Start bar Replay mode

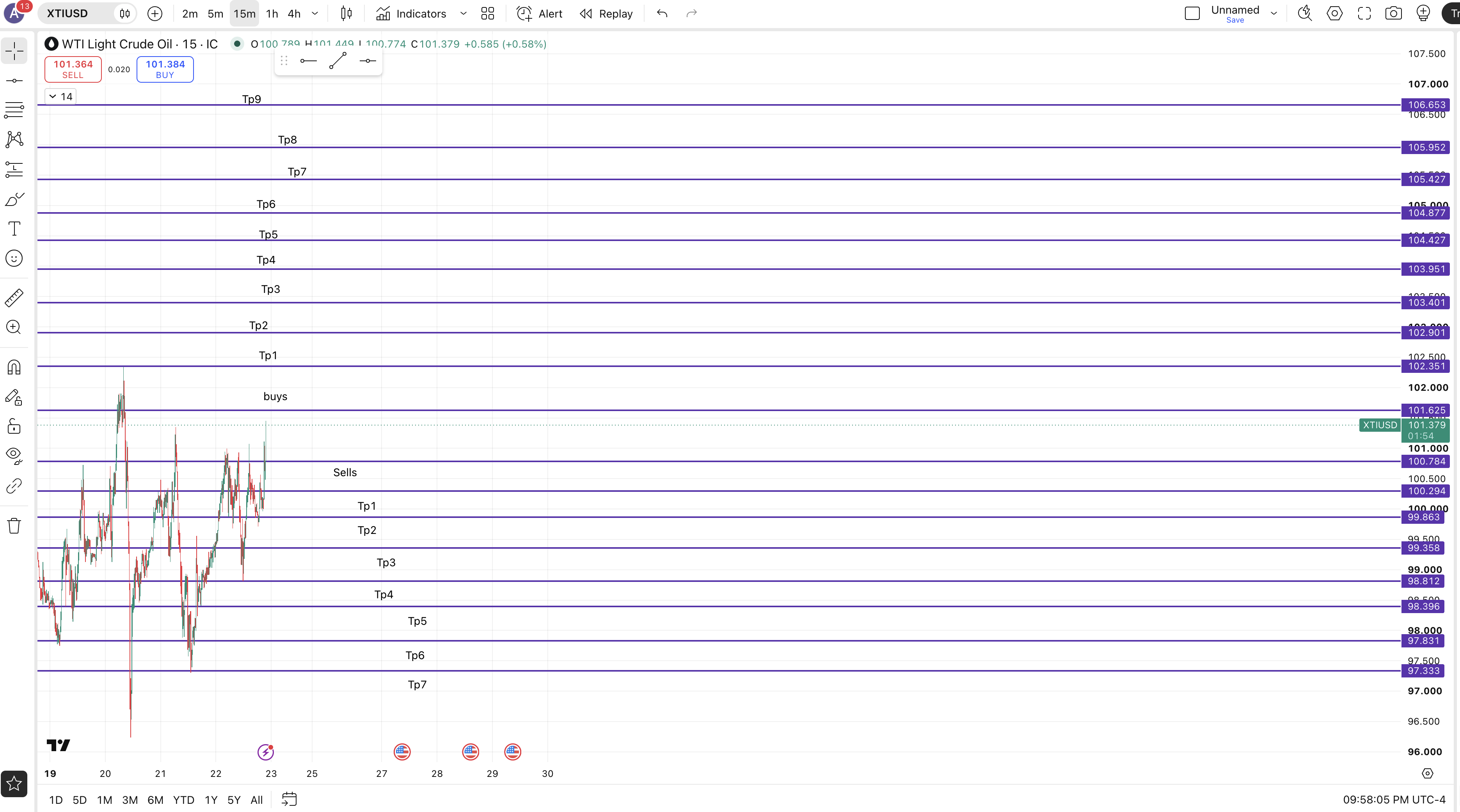click(x=606, y=14)
